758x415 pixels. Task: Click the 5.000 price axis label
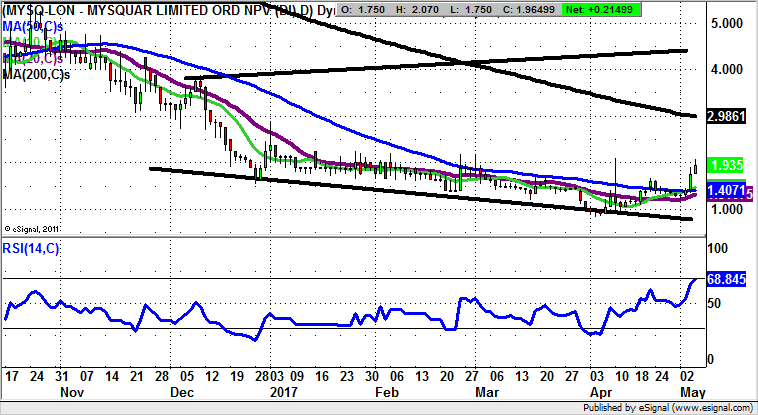pyautogui.click(x=725, y=23)
